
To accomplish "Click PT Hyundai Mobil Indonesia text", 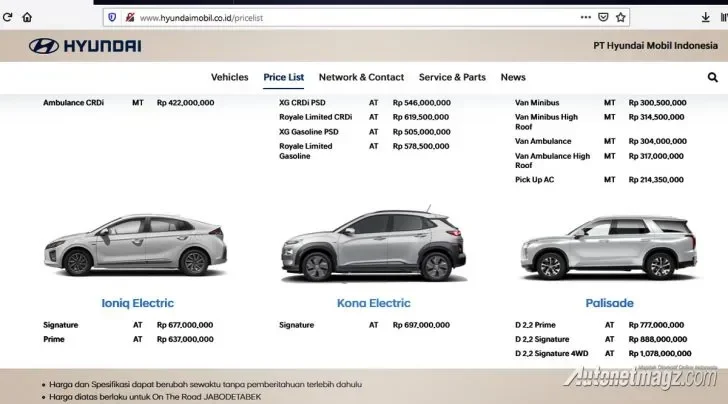I will pyautogui.click(x=656, y=46).
